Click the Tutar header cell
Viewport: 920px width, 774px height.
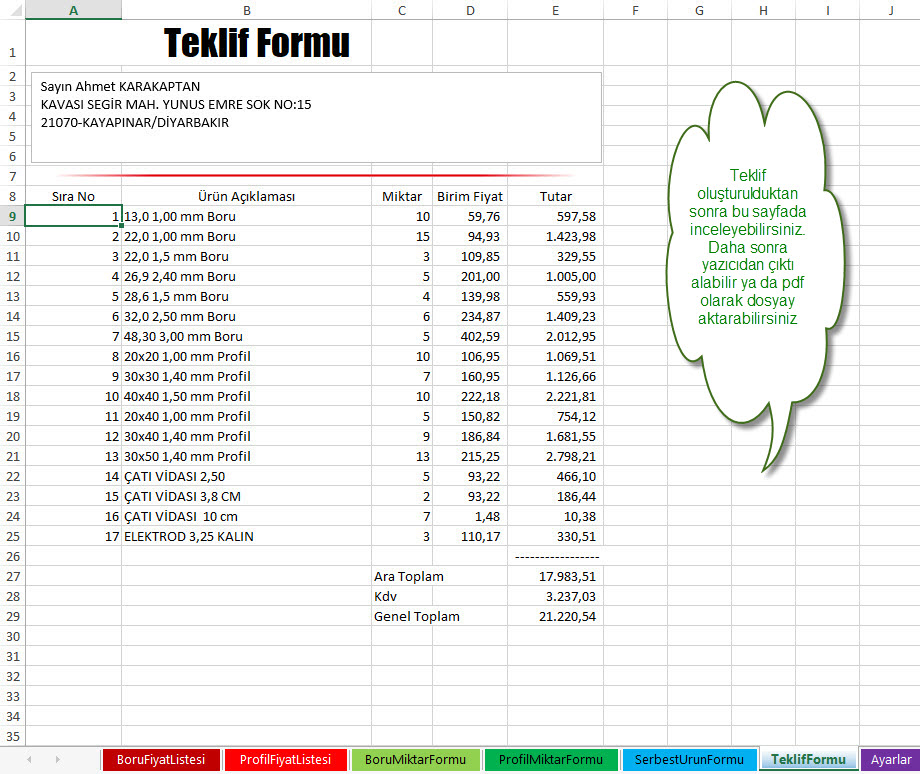(x=556, y=196)
